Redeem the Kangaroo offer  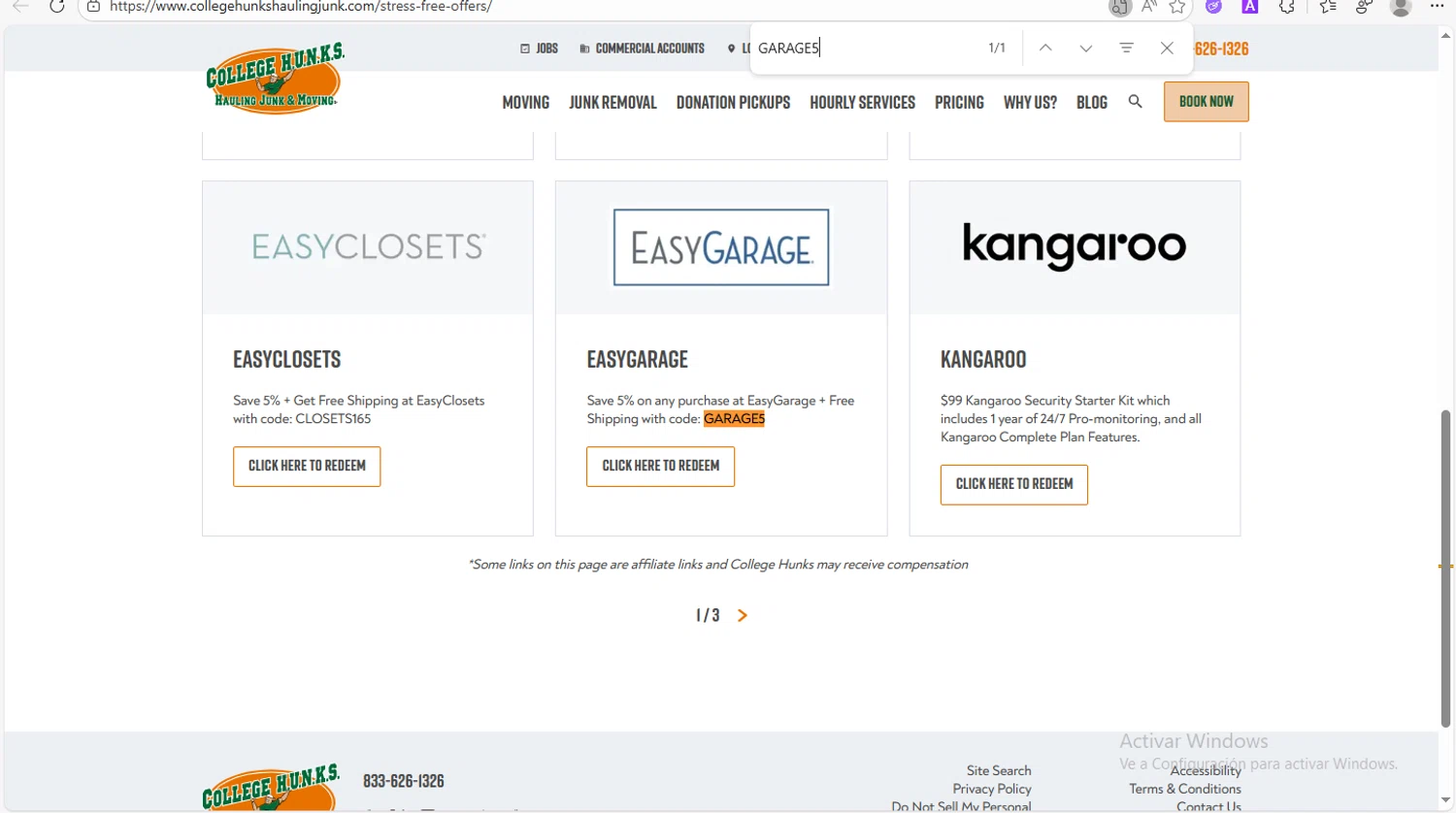pos(1013,484)
